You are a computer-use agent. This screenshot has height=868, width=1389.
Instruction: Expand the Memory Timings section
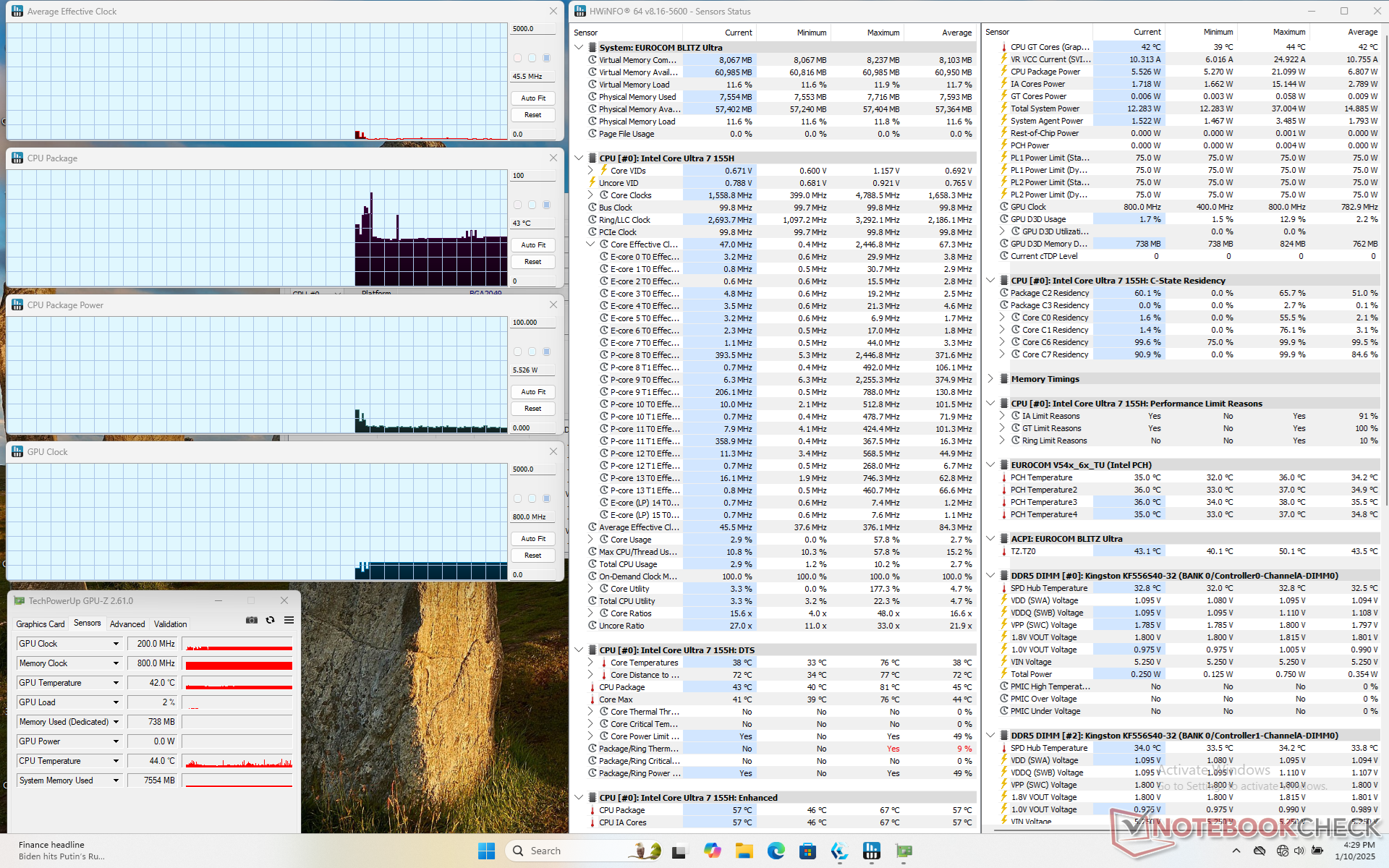[x=990, y=379]
